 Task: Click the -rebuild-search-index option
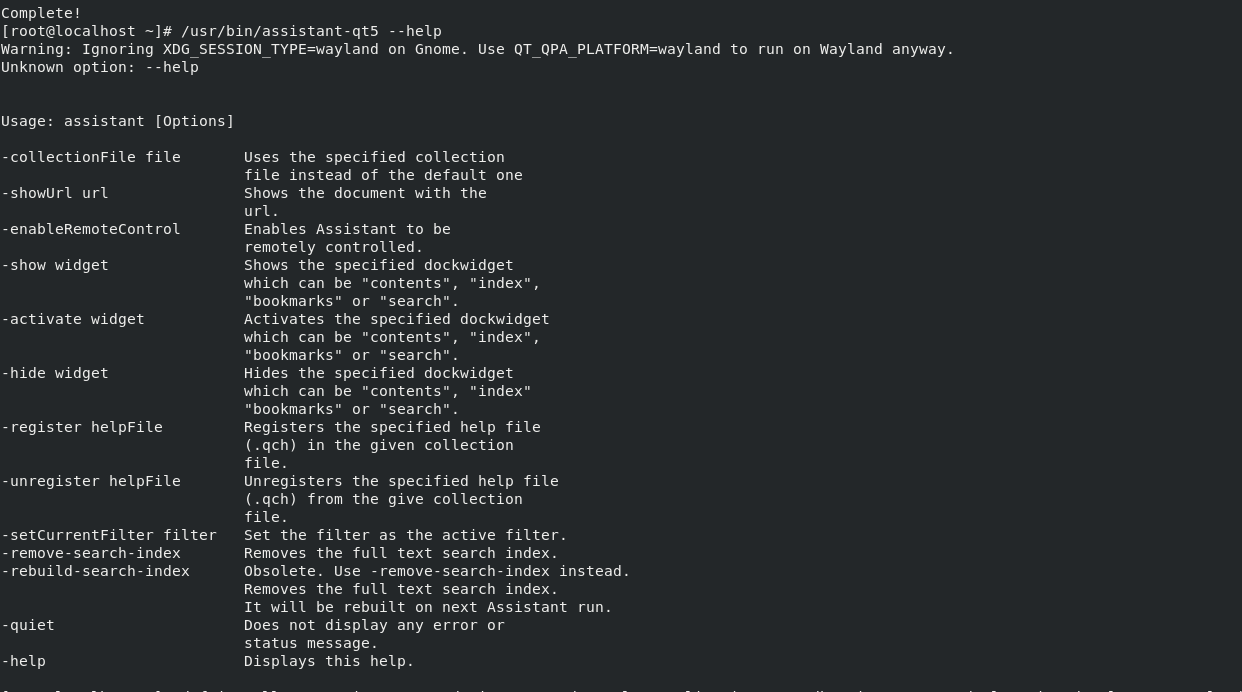(95, 571)
